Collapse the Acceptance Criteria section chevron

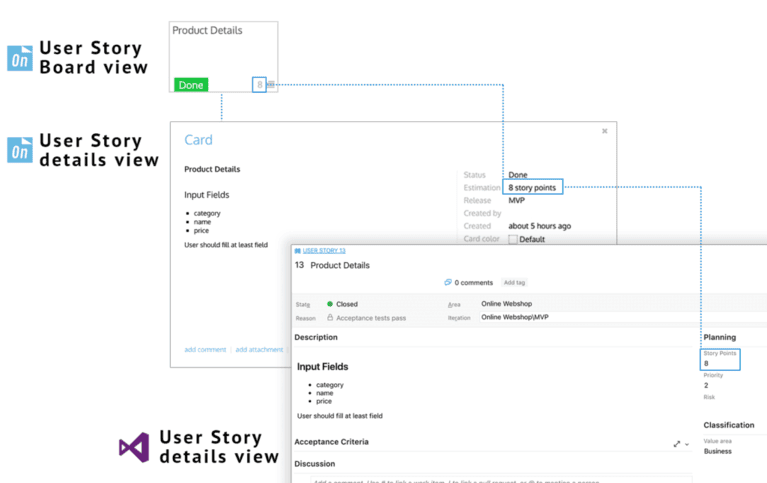point(687,444)
